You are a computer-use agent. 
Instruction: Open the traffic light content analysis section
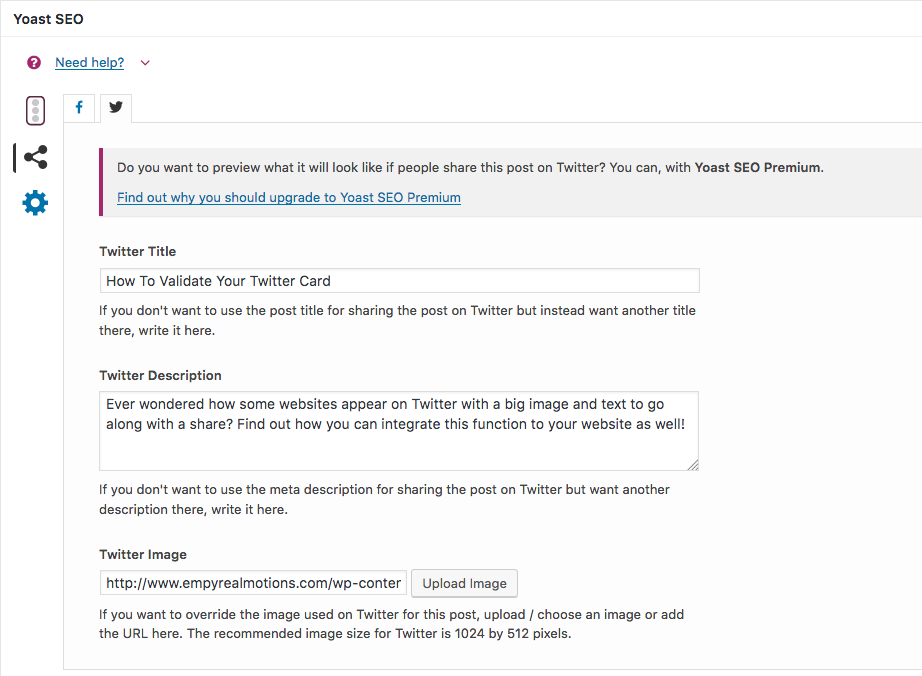(35, 111)
